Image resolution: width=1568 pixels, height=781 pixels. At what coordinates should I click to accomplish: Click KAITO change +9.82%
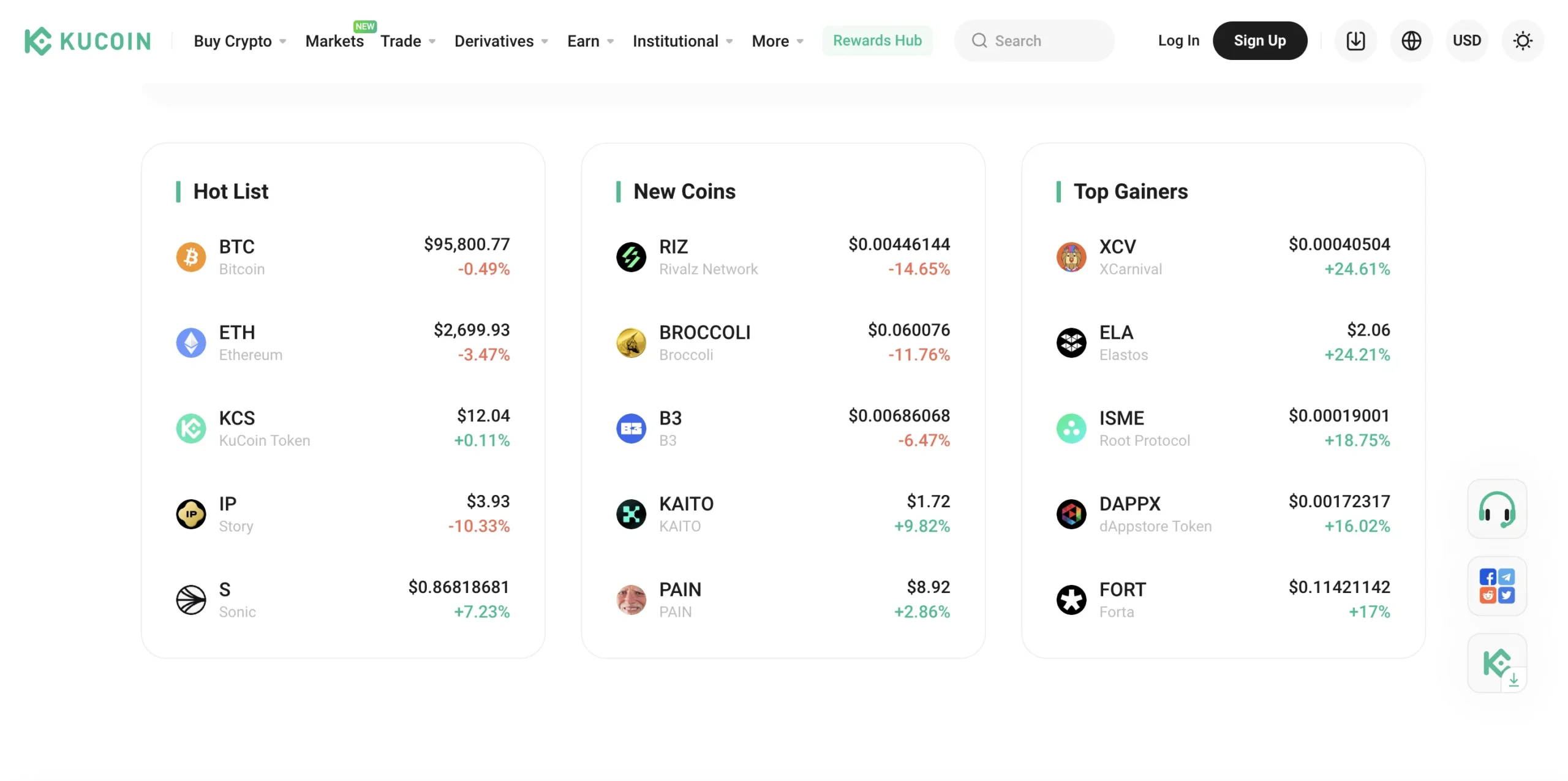click(x=922, y=526)
